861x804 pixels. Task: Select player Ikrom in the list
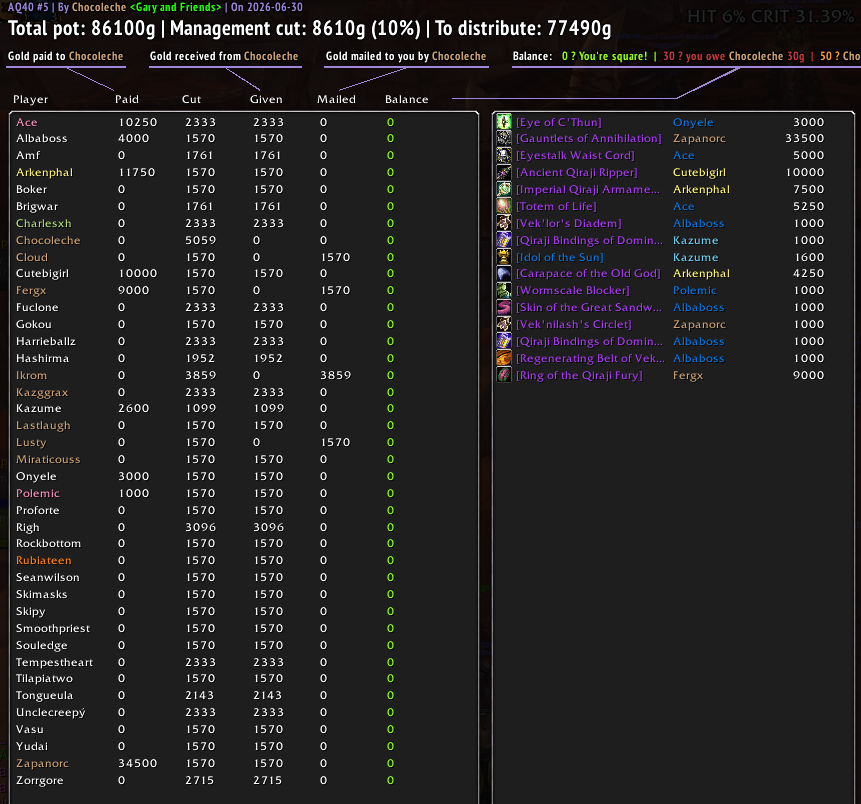tap(31, 376)
